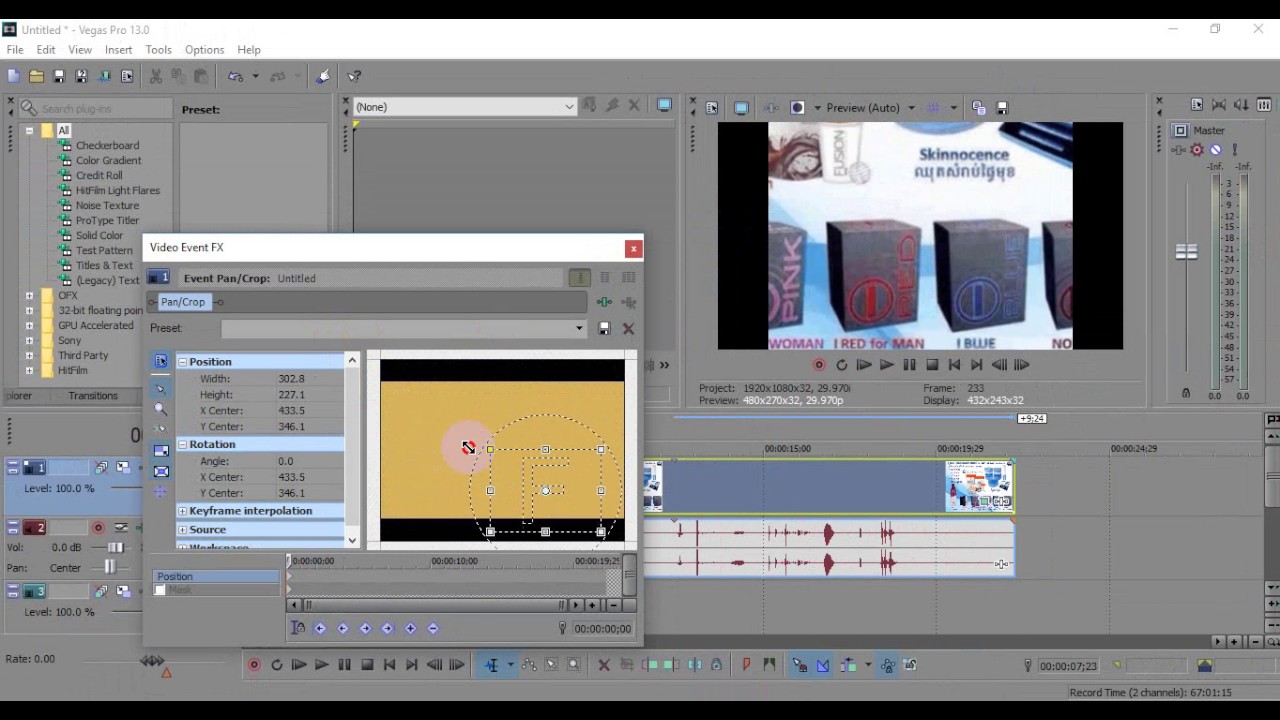This screenshot has width=1280, height=720.
Task: Expand the OFX folder in plug-in tree
Action: (30, 296)
